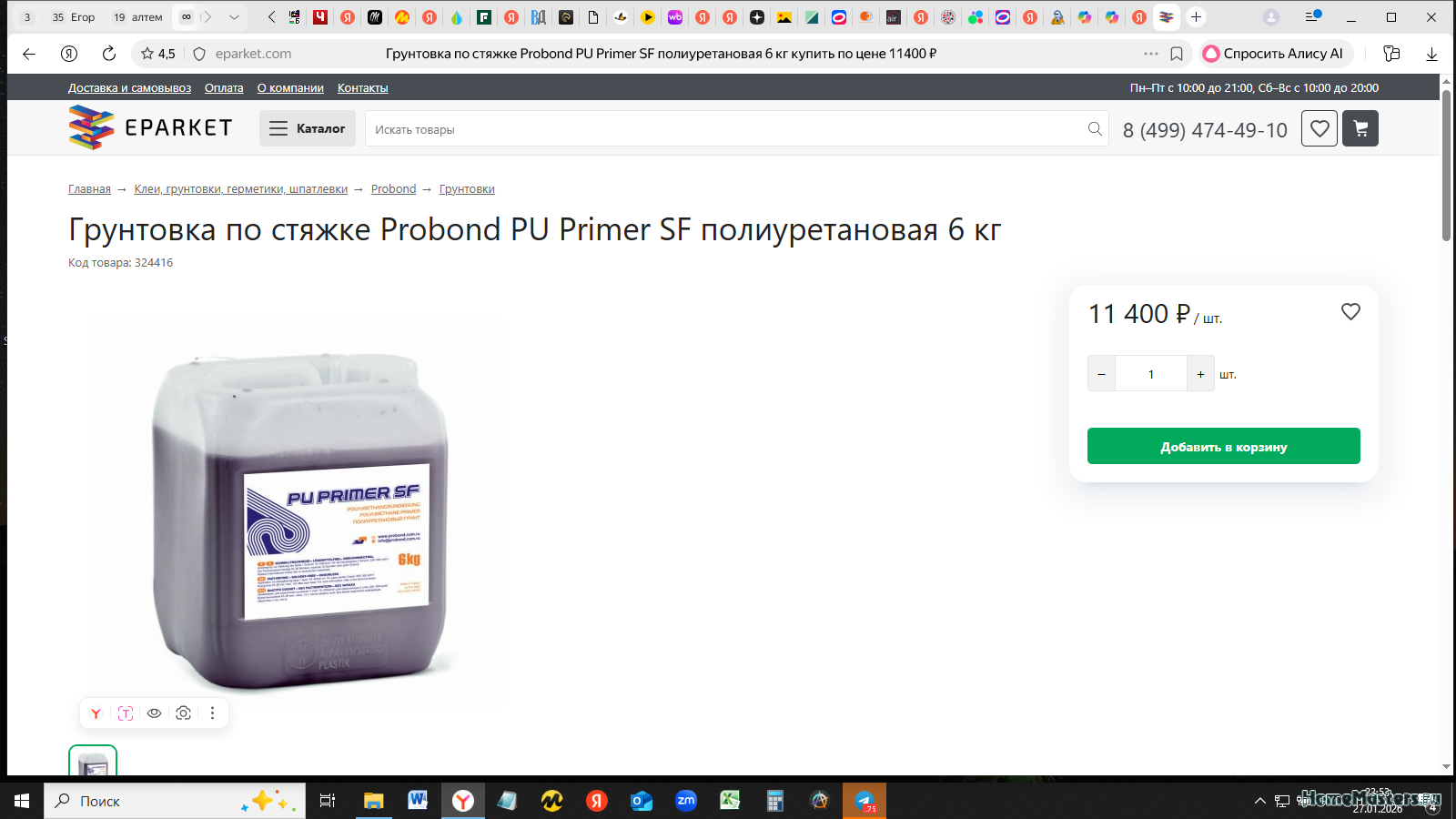
Task: Open favorites heart button in header
Action: coord(1319,128)
